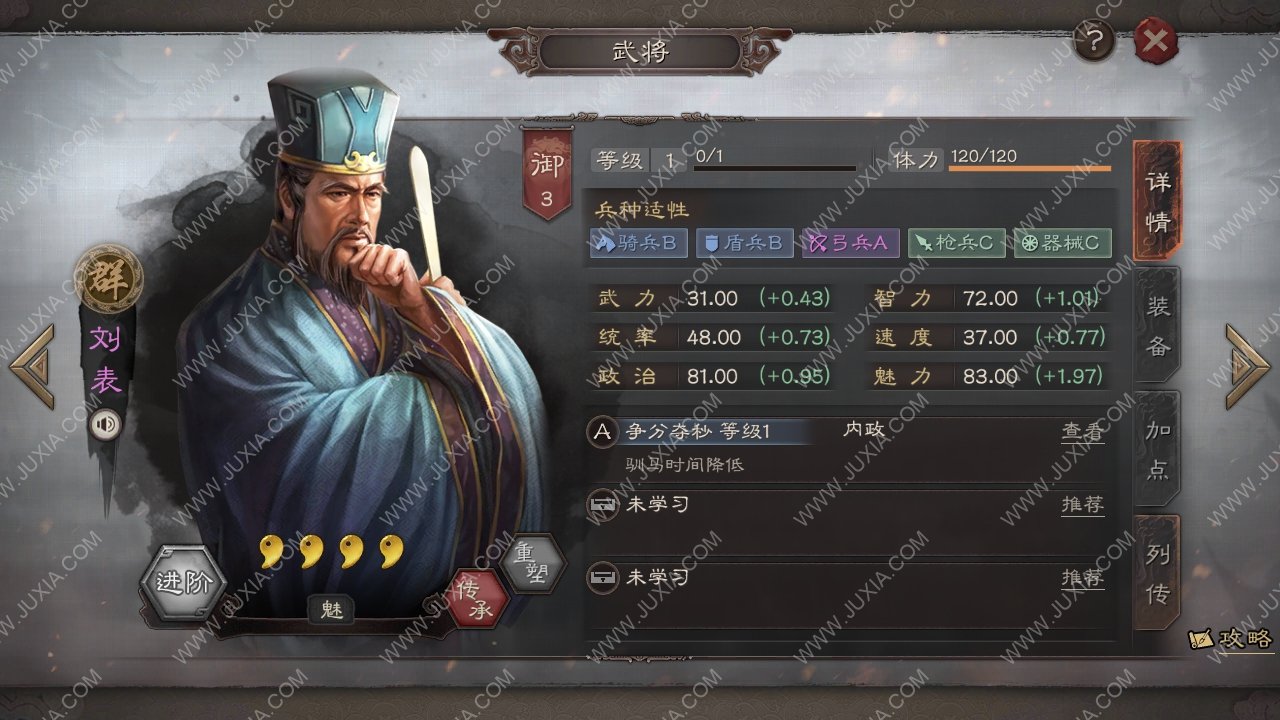Go to previous general with left arrow
Image resolution: width=1280 pixels, height=720 pixels.
coord(33,366)
